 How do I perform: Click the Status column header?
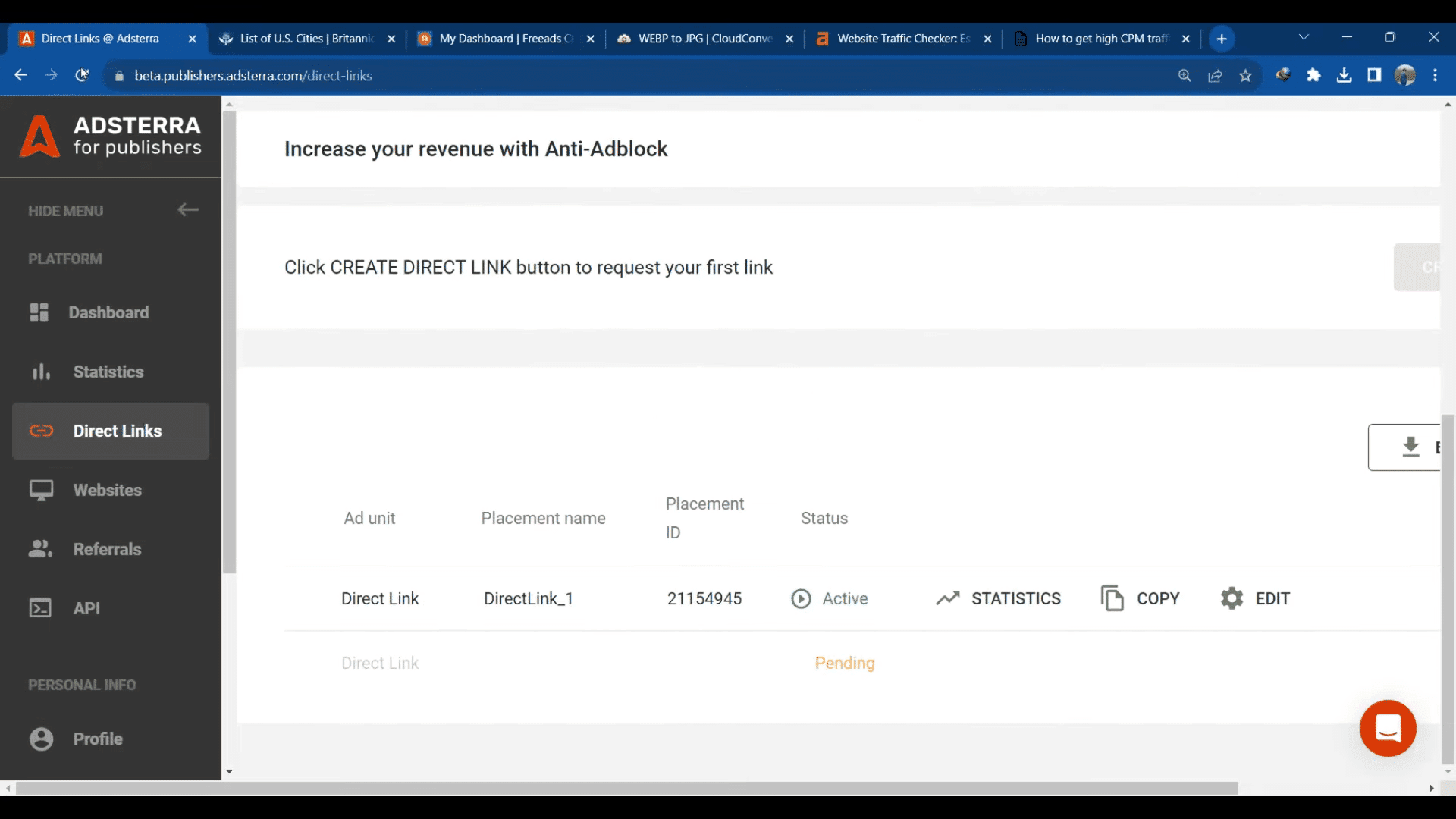[x=824, y=518]
